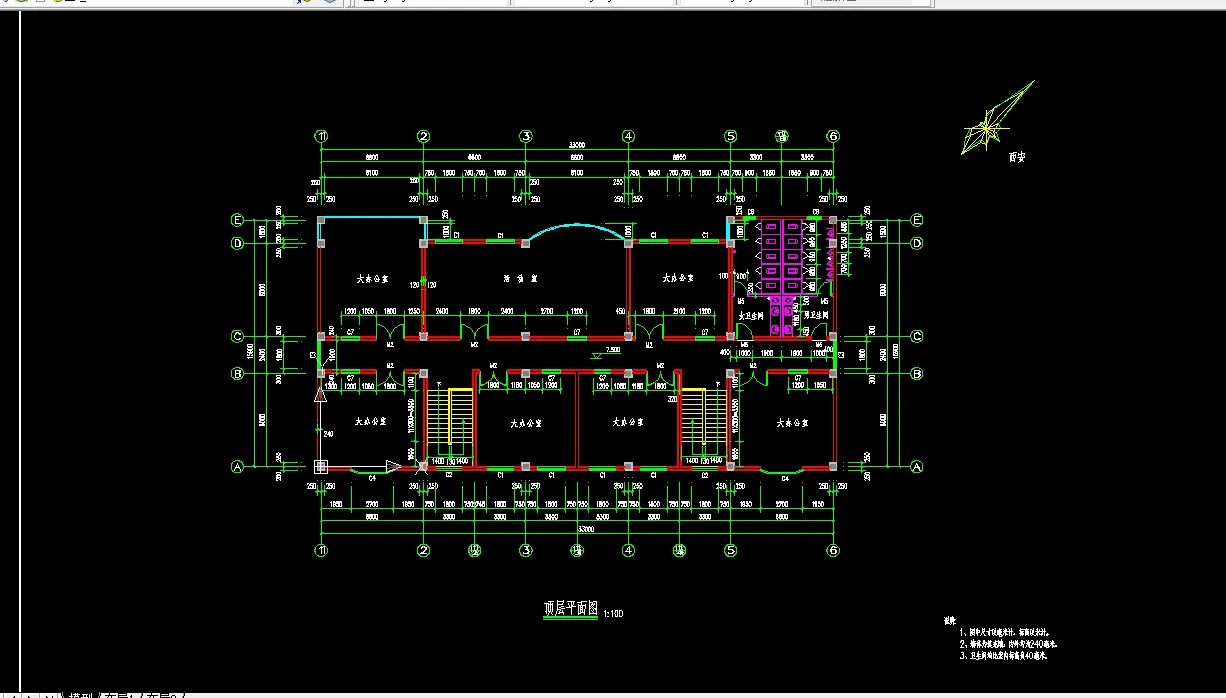Click the room label below the arc window
Screen dimensions: 1226x698
tap(521, 279)
